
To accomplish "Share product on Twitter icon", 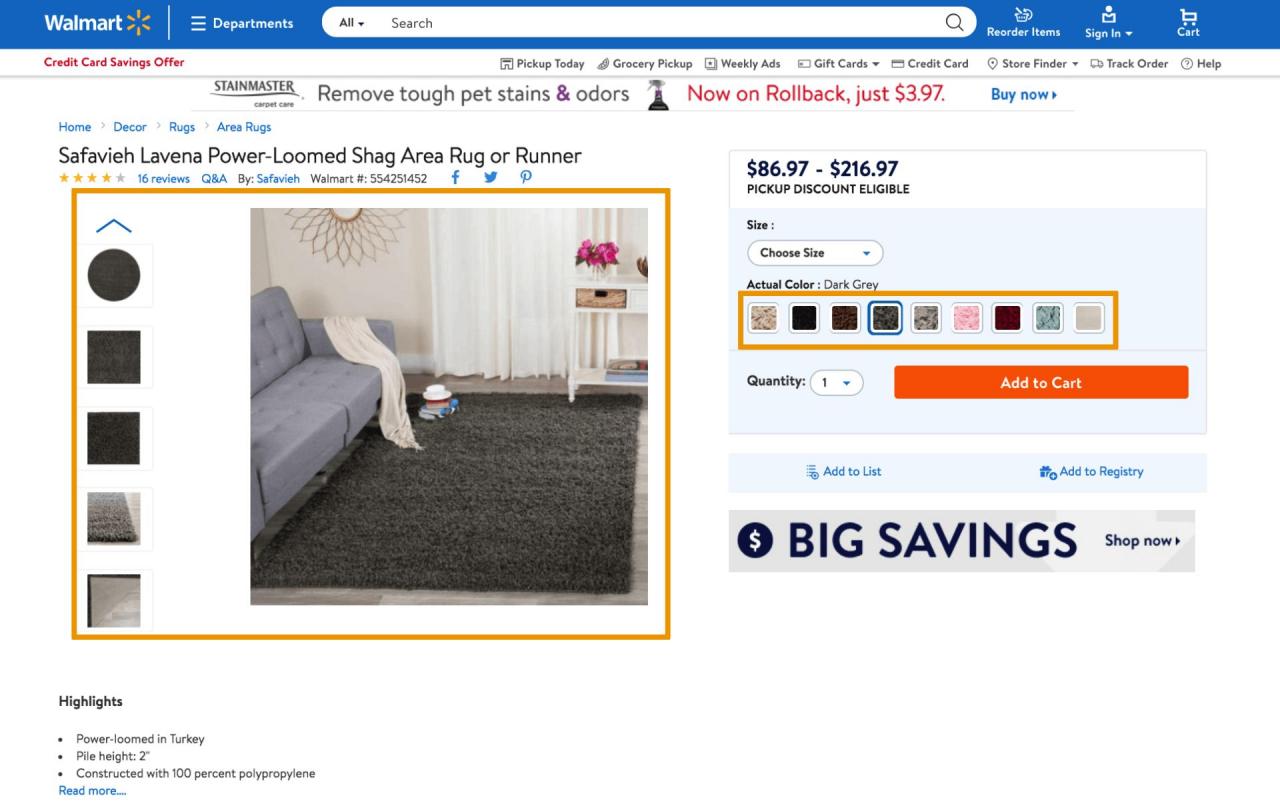I will pos(490,178).
